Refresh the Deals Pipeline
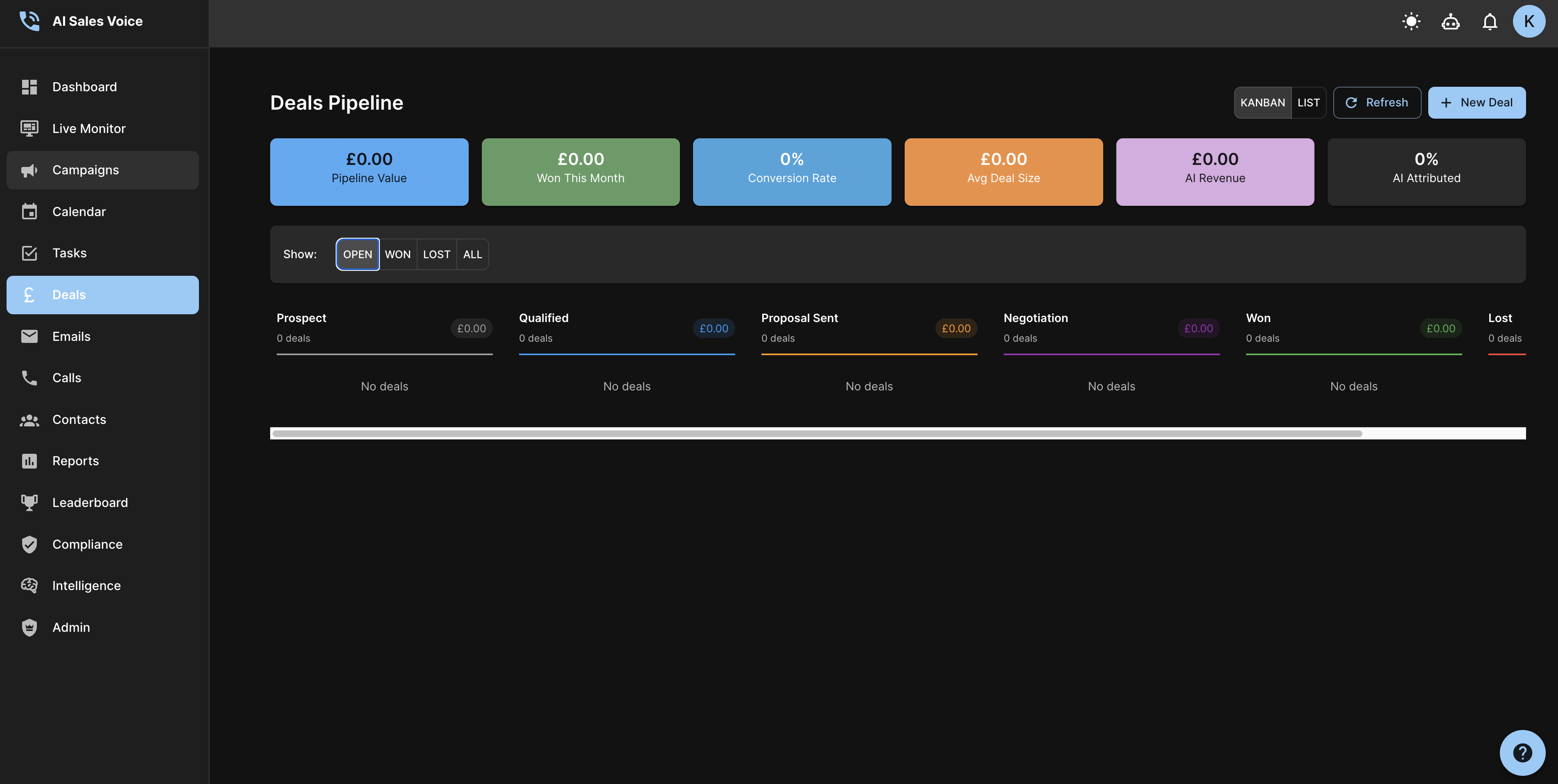This screenshot has height=784, width=1558. [x=1377, y=102]
